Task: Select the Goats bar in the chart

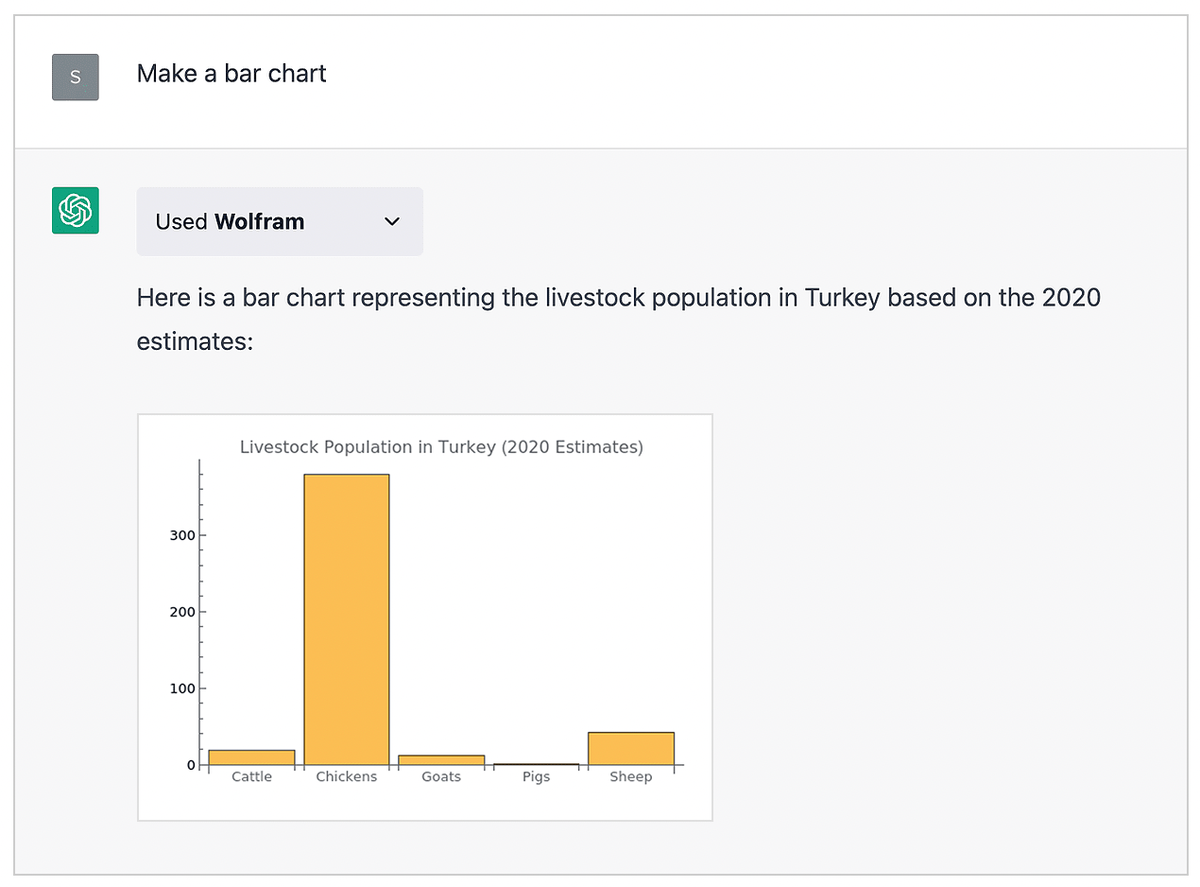Action: 441,760
